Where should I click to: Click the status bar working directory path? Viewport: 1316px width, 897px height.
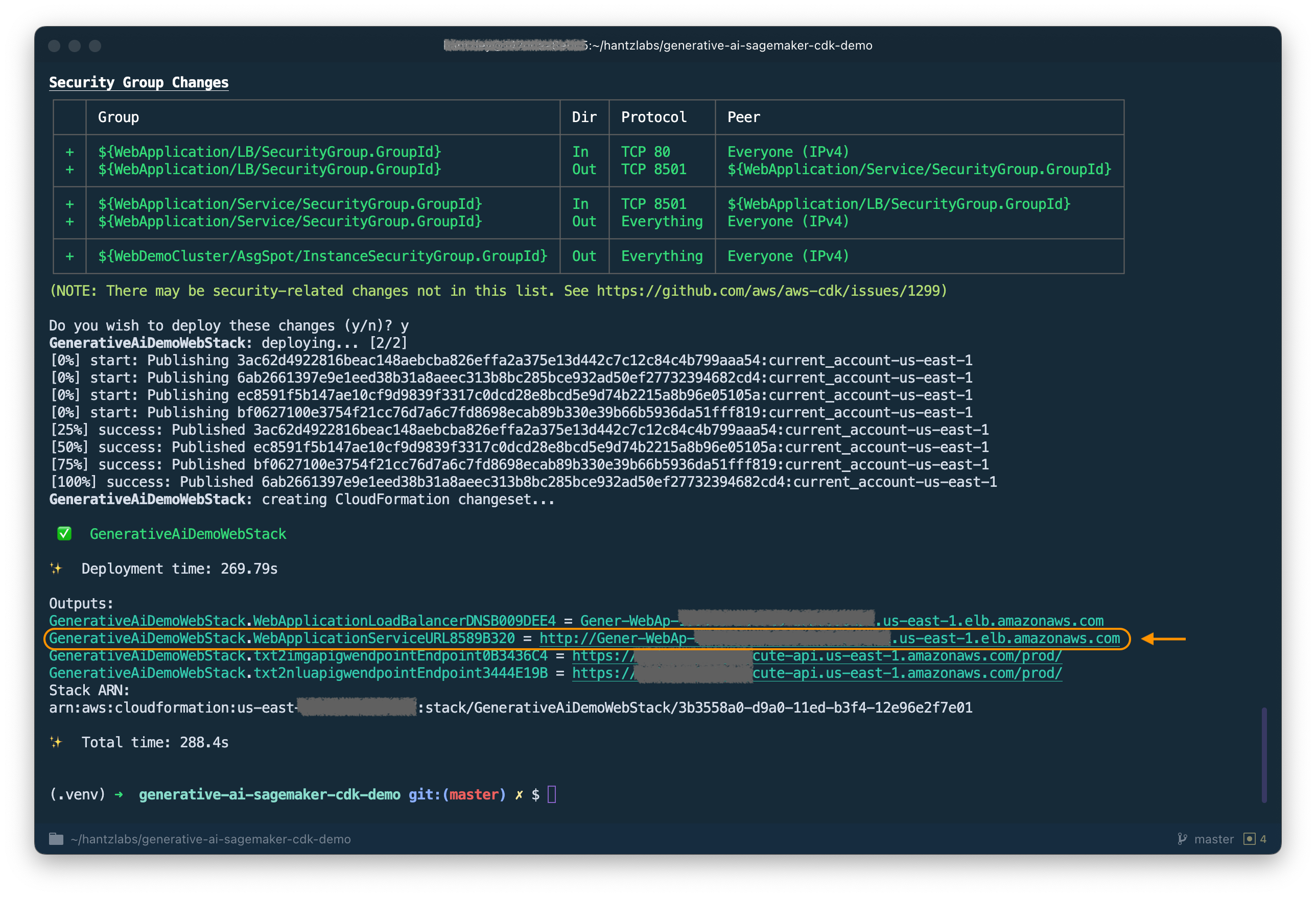(x=210, y=839)
